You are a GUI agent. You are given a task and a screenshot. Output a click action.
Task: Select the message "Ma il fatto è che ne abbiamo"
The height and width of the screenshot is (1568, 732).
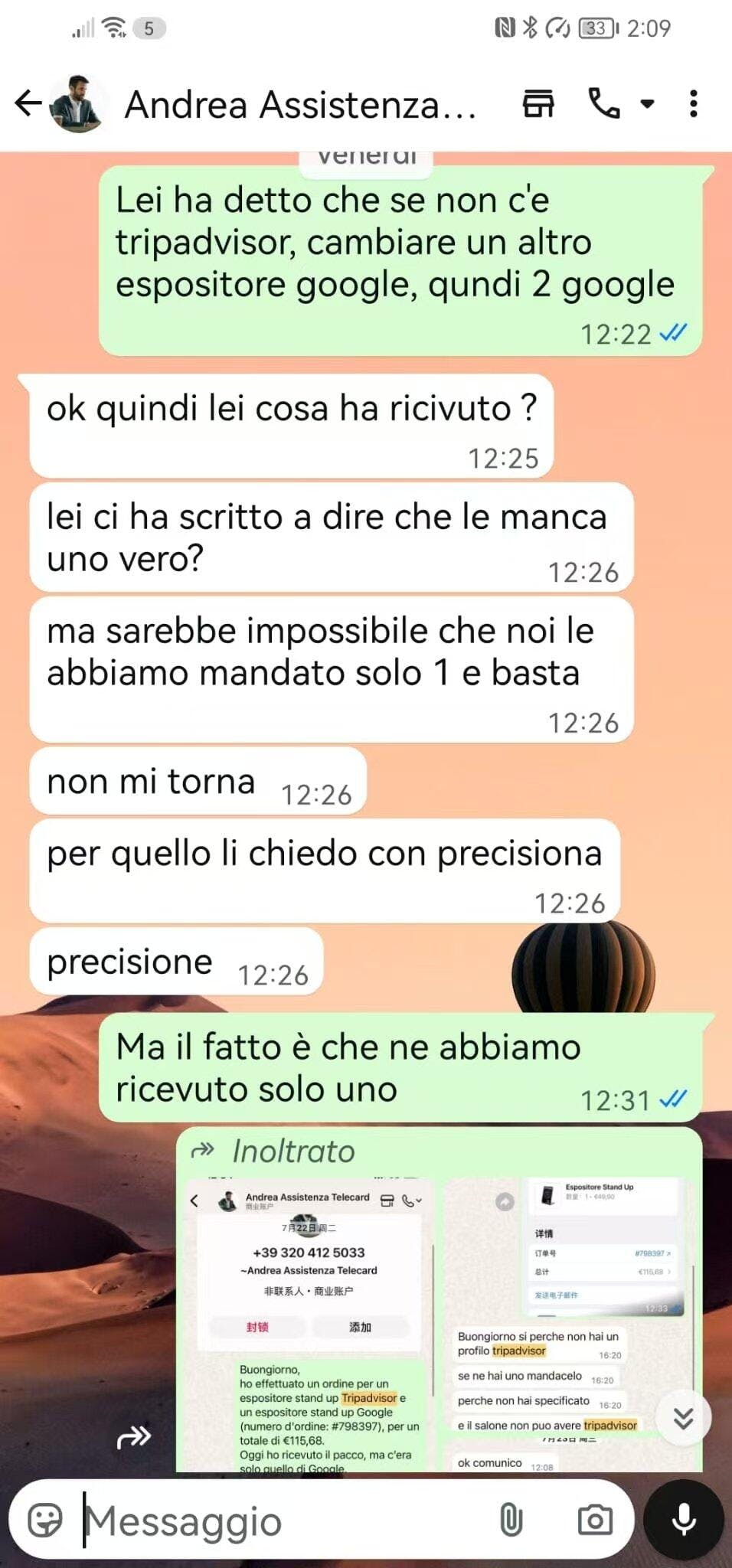tap(400, 1068)
